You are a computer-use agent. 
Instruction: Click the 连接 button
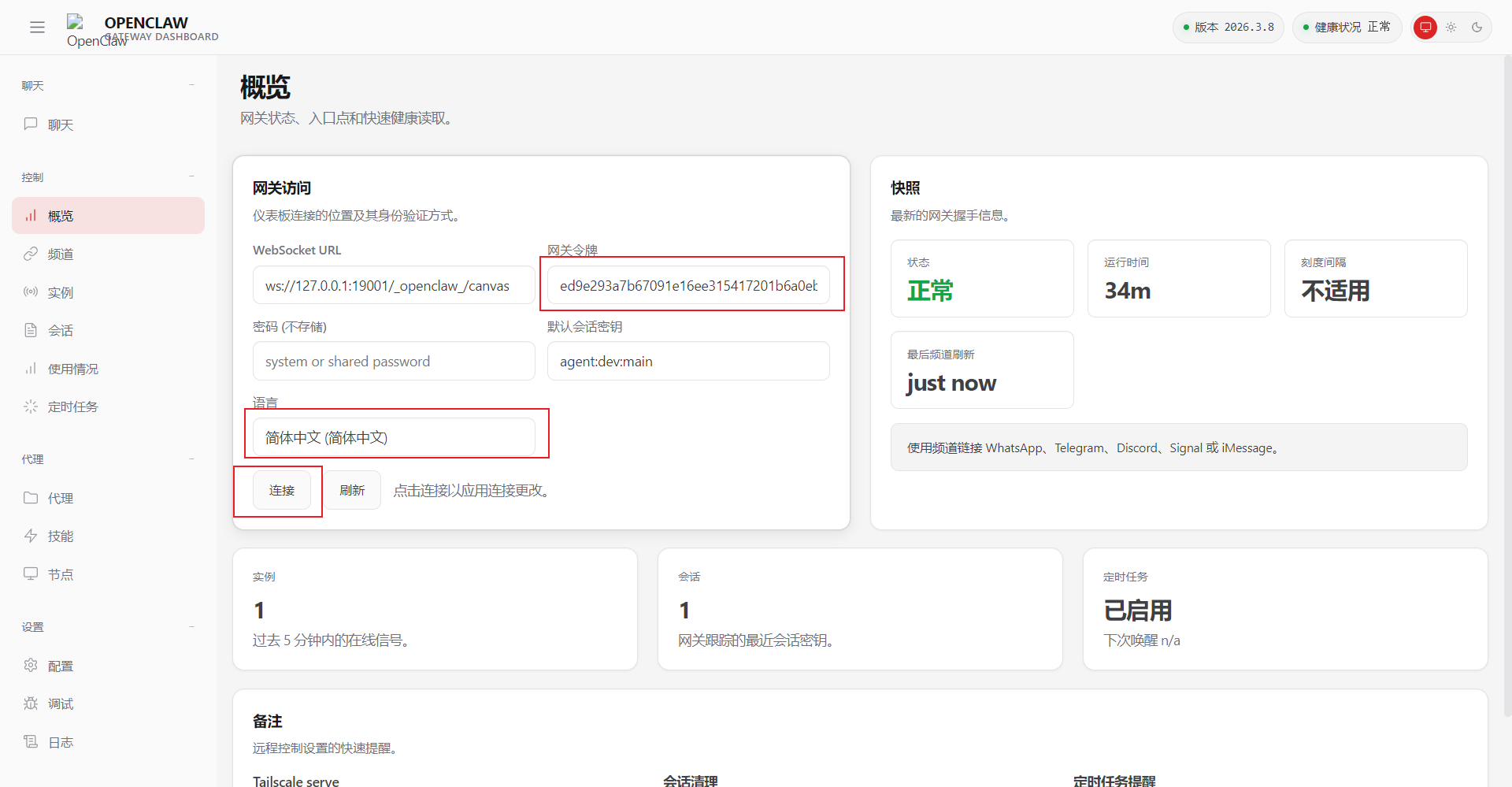point(282,490)
